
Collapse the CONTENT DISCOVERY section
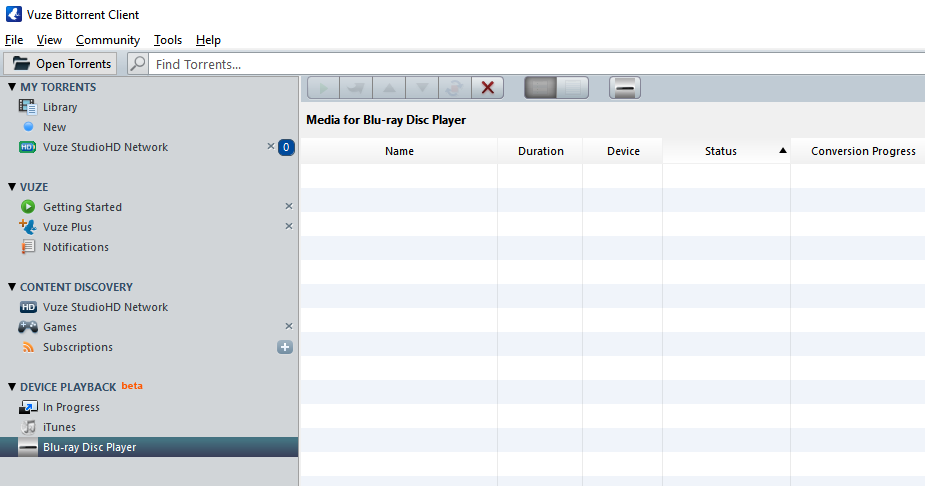12,287
